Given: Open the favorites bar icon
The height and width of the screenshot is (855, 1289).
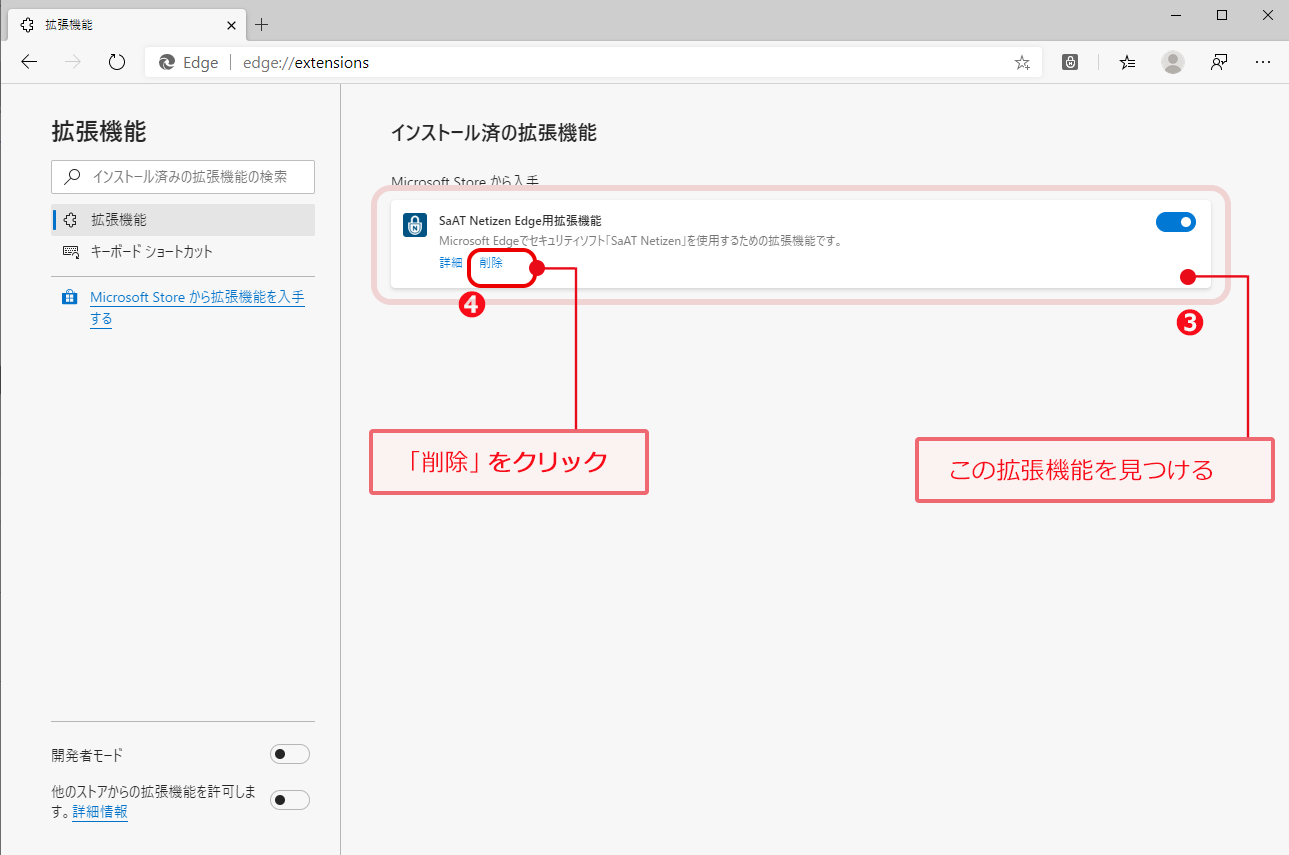Looking at the screenshot, I should point(1127,62).
